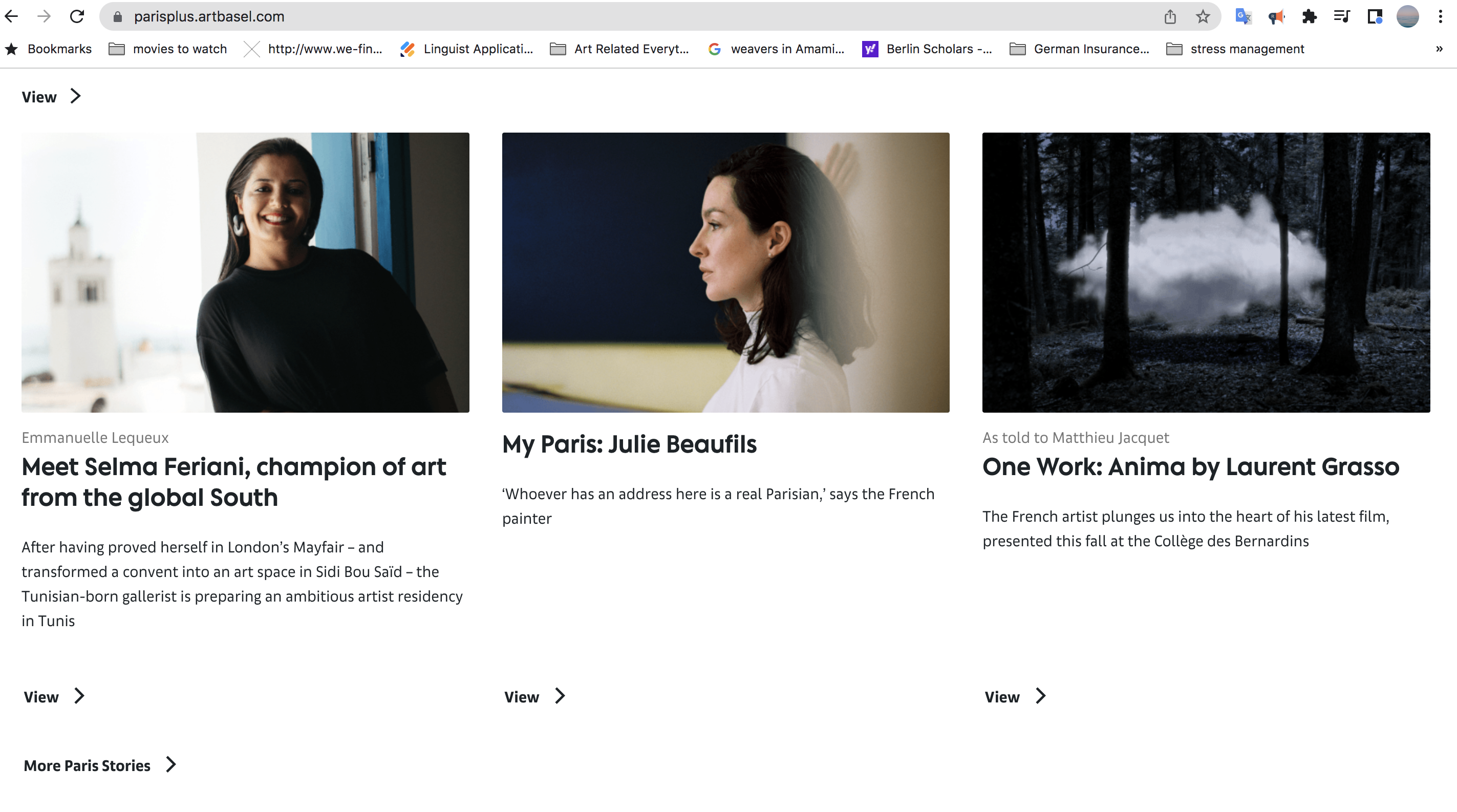Image resolution: width=1457 pixels, height=812 pixels.
Task: Expand the hidden bookmarks overflow chevron
Action: (x=1439, y=49)
